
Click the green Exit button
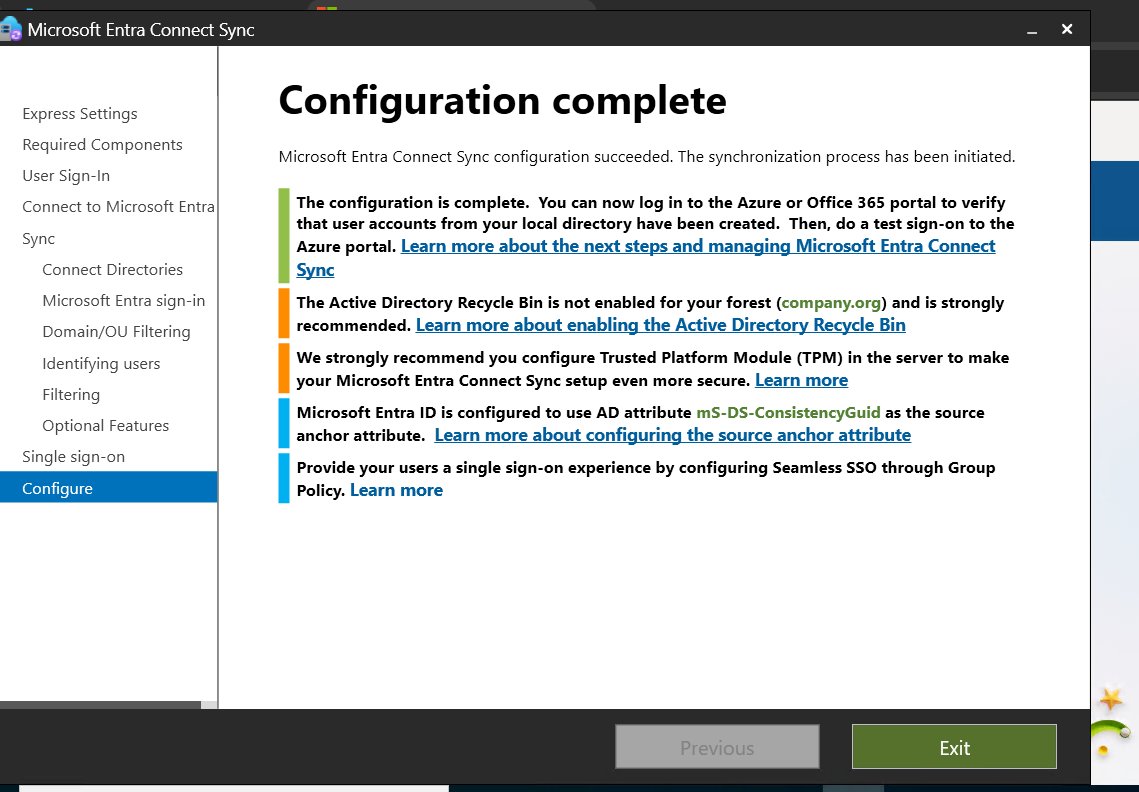[954, 747]
